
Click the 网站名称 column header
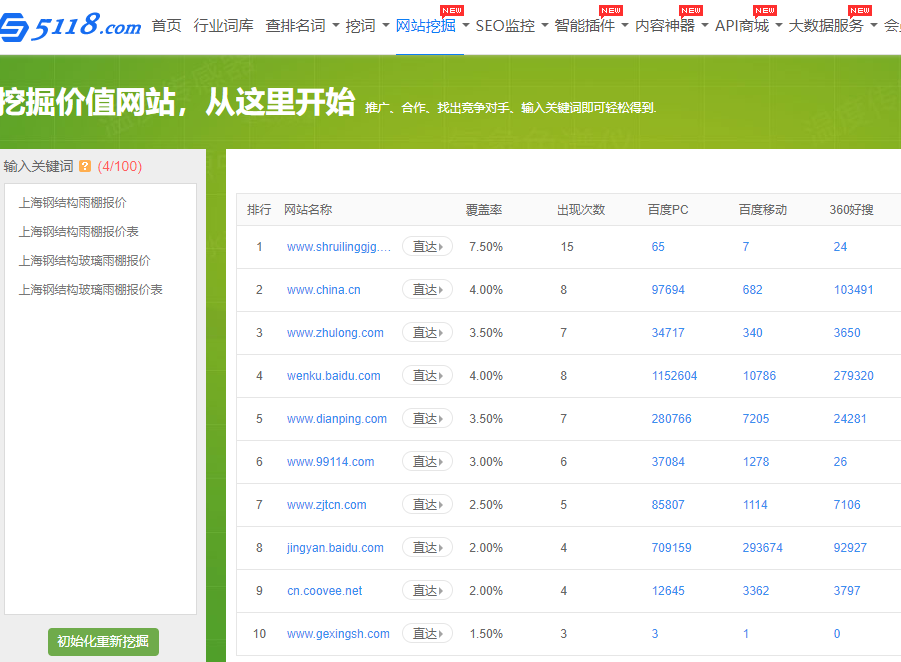pos(308,210)
